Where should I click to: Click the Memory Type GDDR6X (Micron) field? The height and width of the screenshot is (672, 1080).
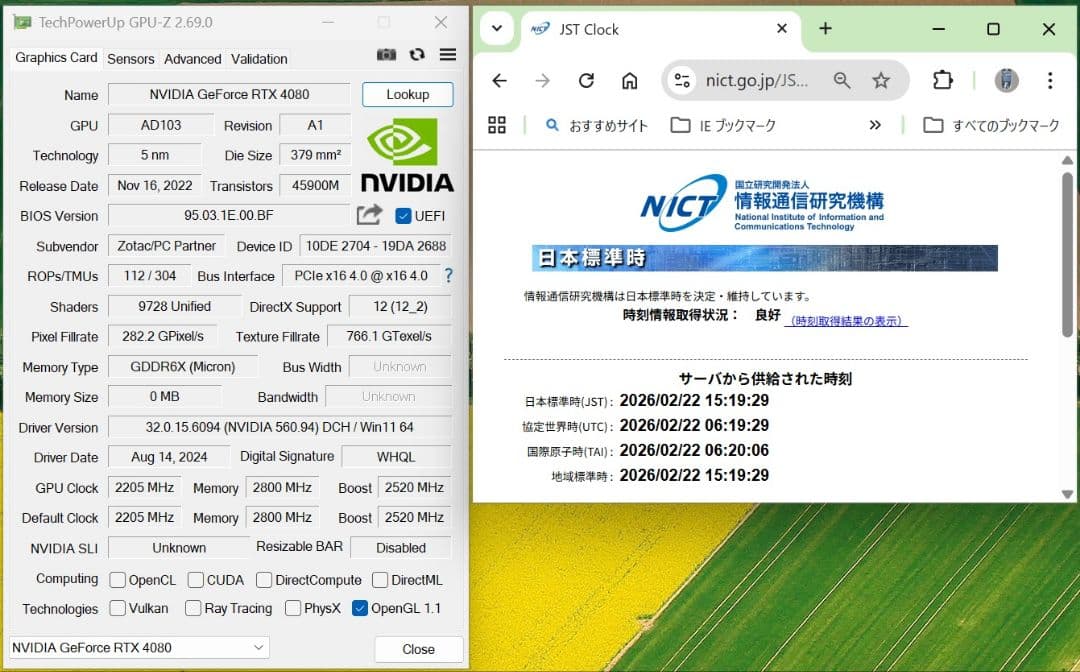pyautogui.click(x=183, y=367)
